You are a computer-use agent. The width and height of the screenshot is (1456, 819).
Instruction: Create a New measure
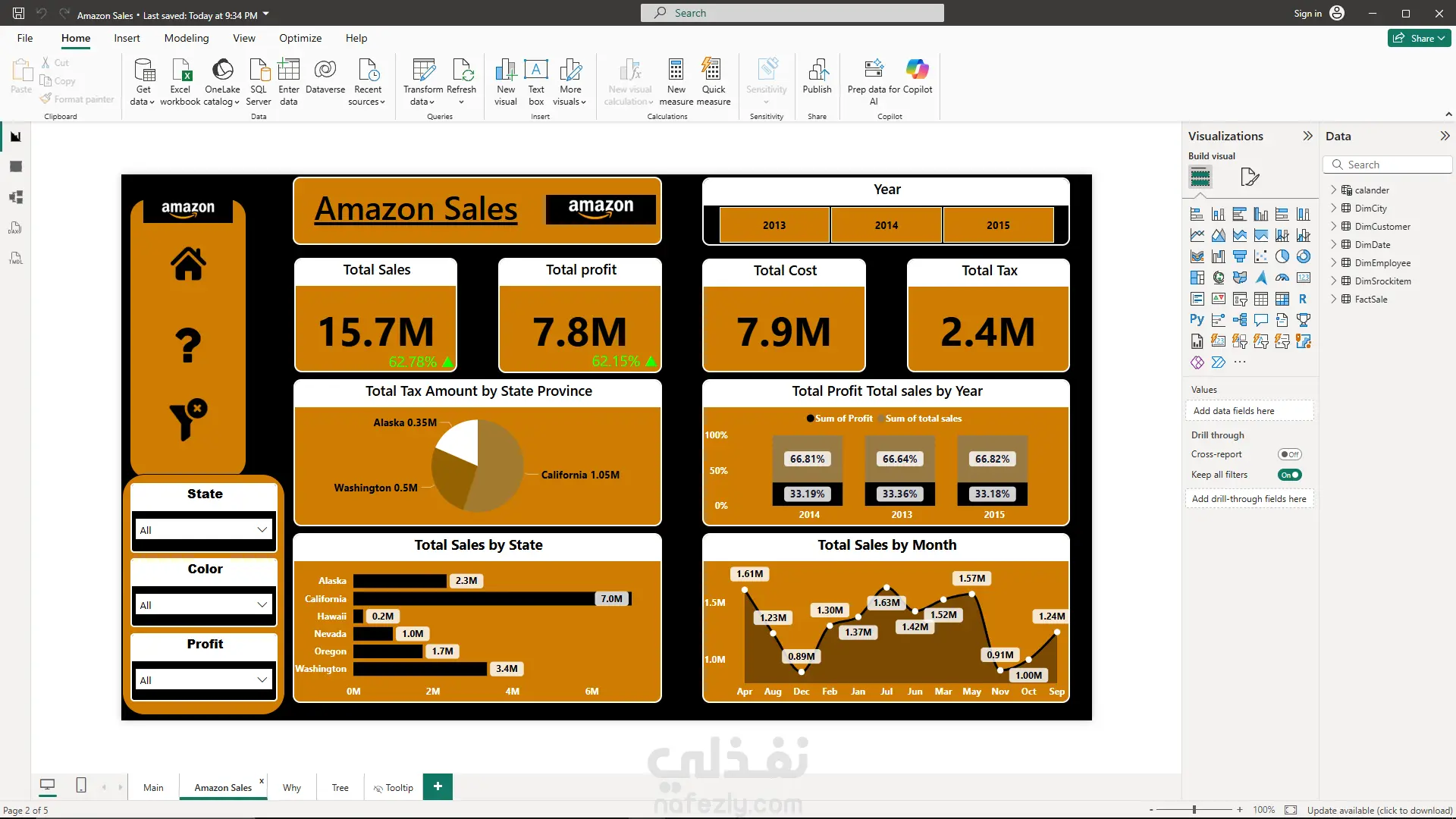tap(676, 82)
